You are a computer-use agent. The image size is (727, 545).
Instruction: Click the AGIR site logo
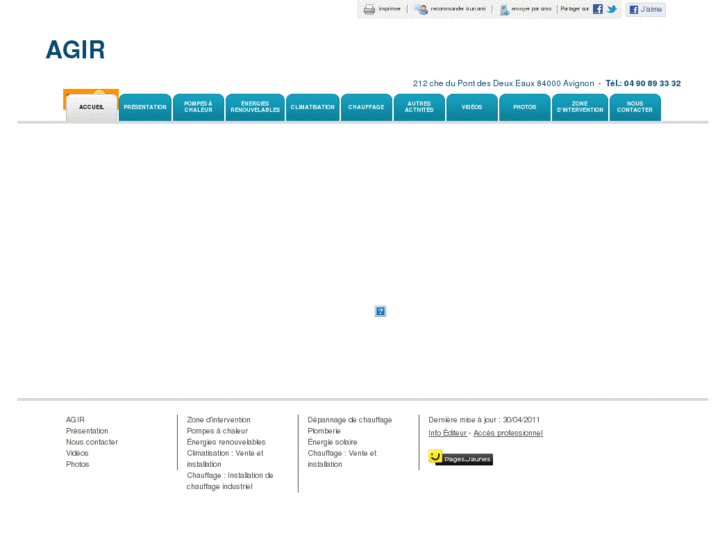(x=75, y=50)
